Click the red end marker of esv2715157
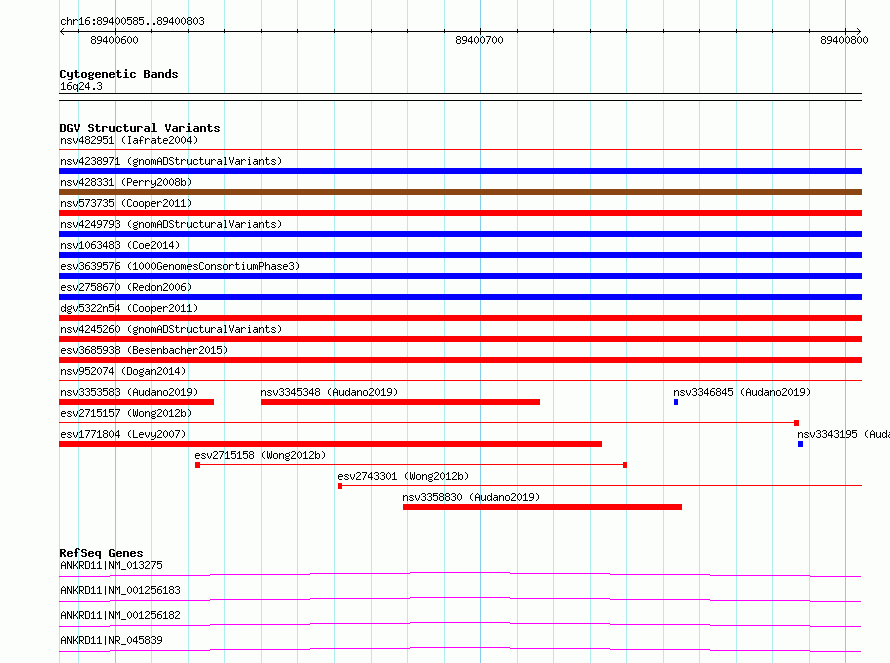The image size is (890, 663). click(796, 423)
